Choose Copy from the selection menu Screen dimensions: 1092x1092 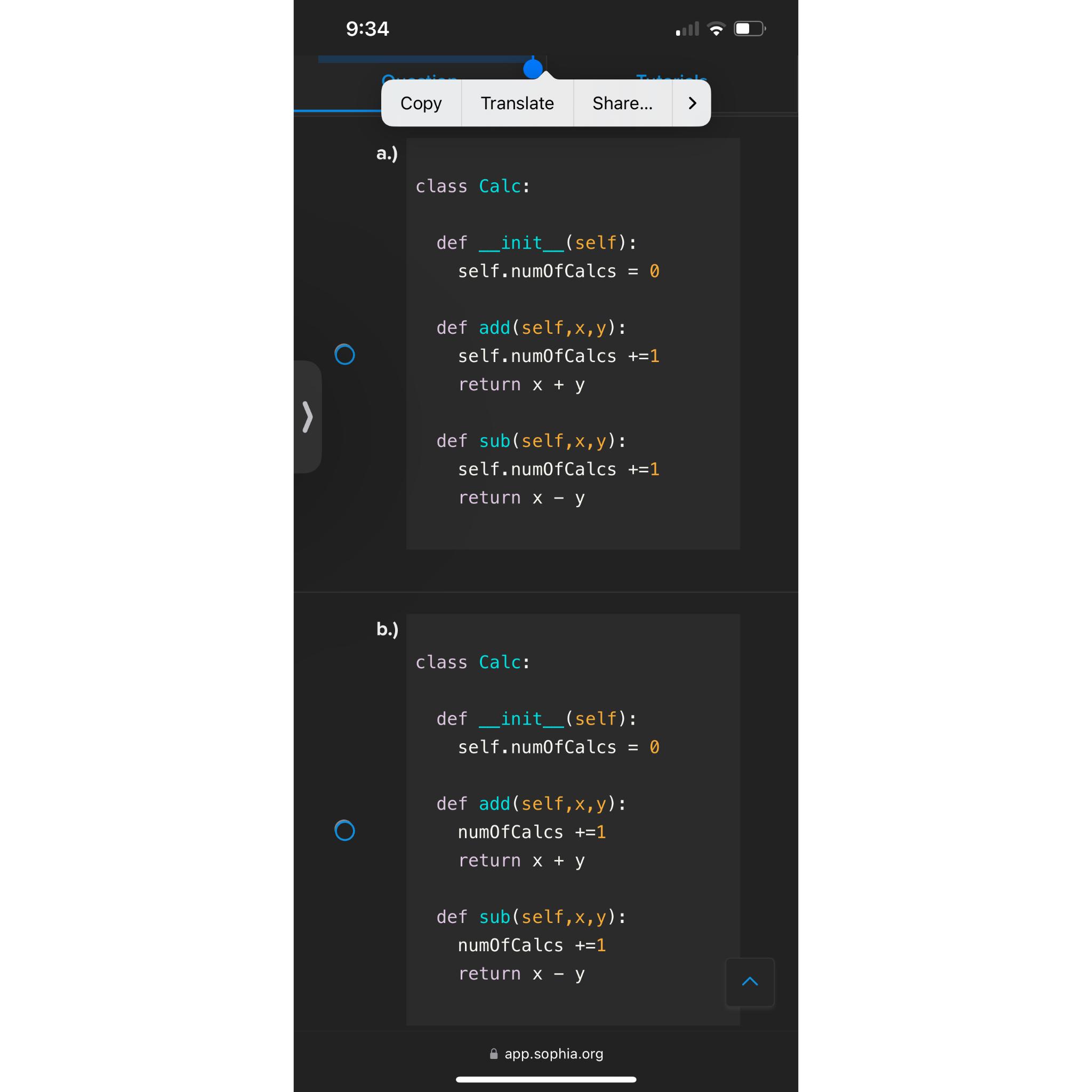pyautogui.click(x=422, y=103)
